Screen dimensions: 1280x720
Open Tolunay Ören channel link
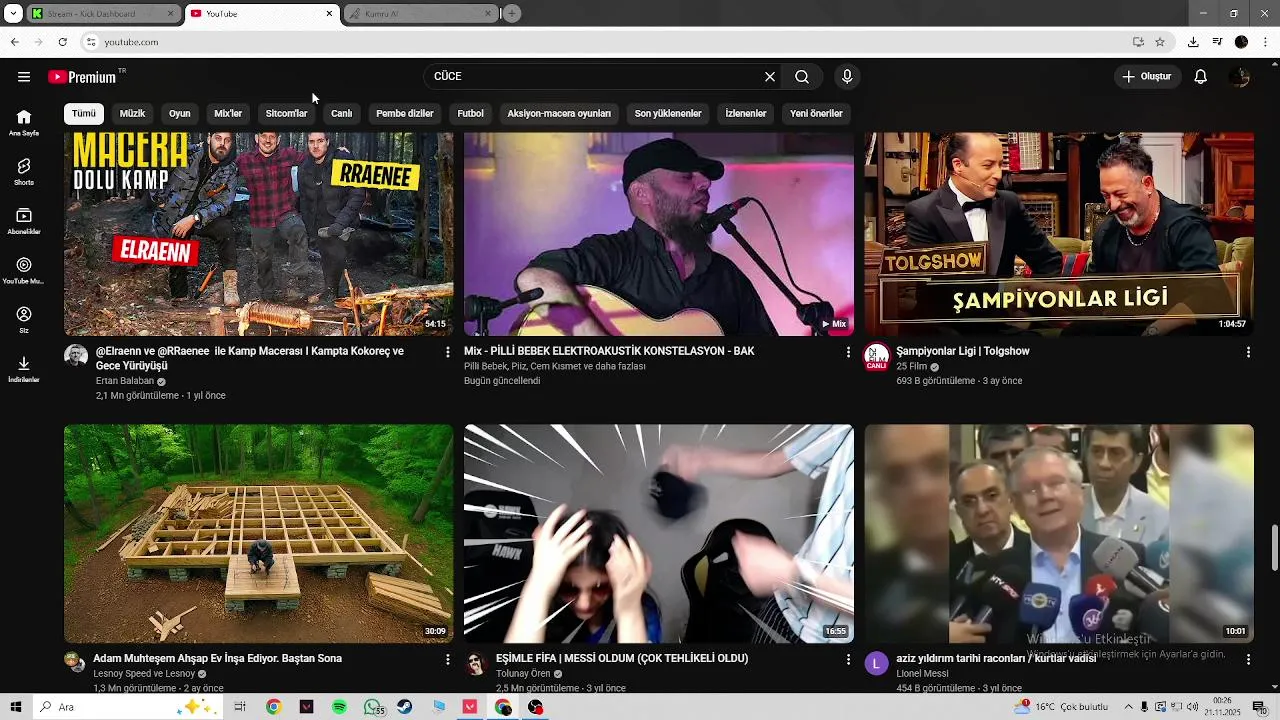(523, 674)
